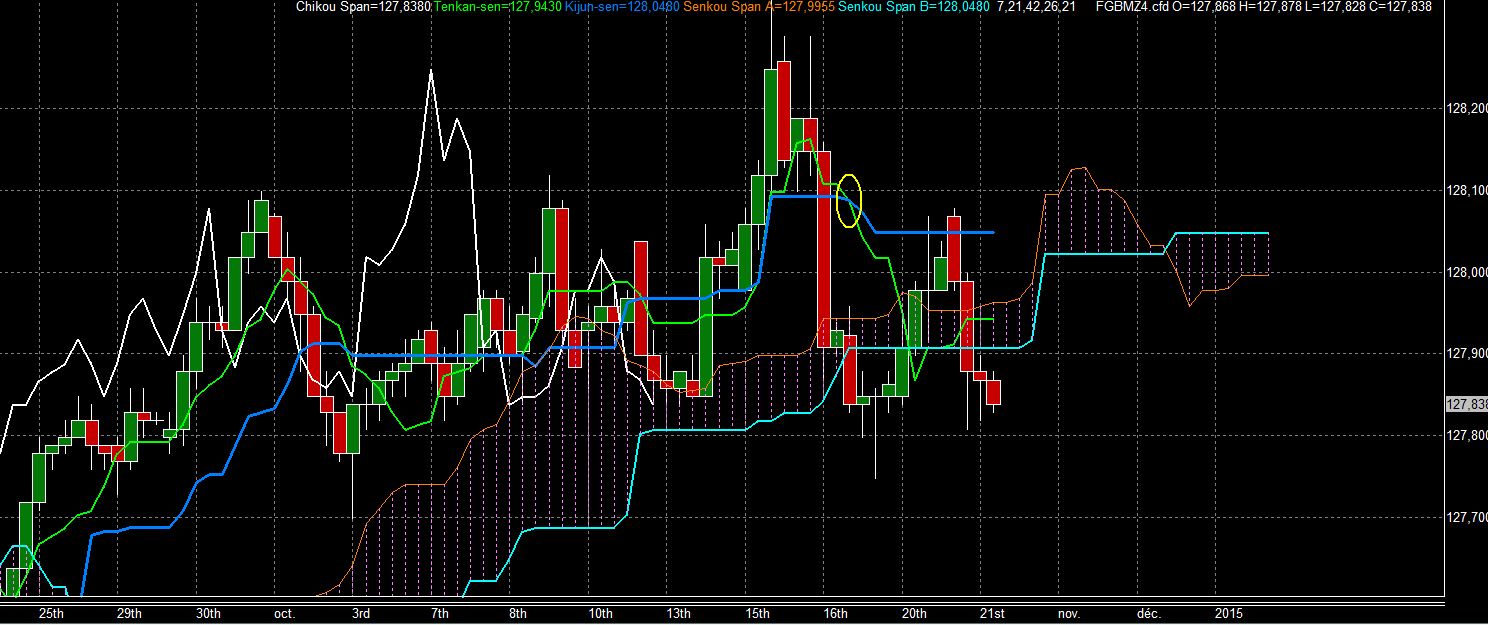The image size is (1488, 625).
Task: Click the 8th date label
Action: pyautogui.click(x=518, y=613)
